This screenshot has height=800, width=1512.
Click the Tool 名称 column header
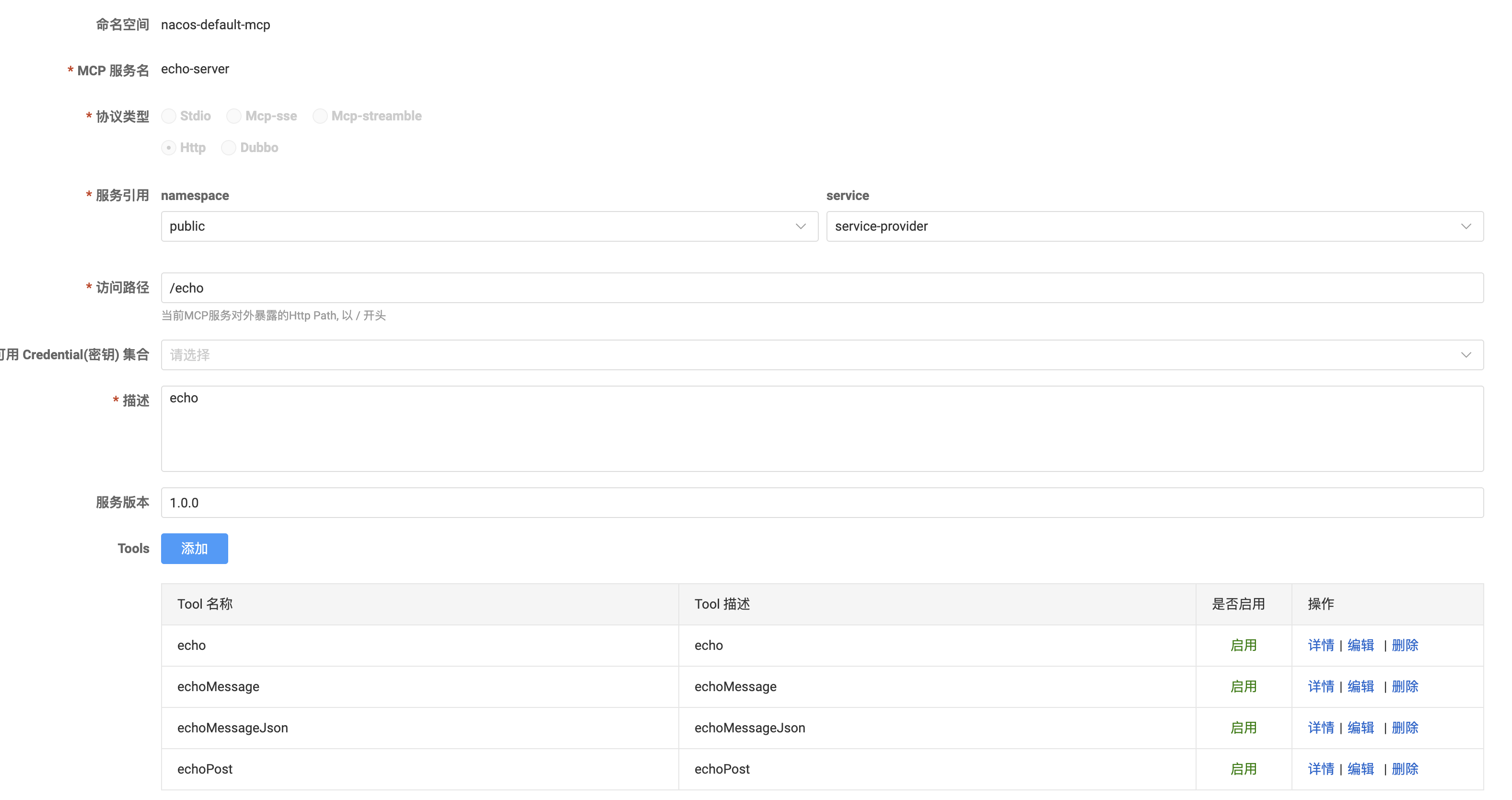[205, 604]
